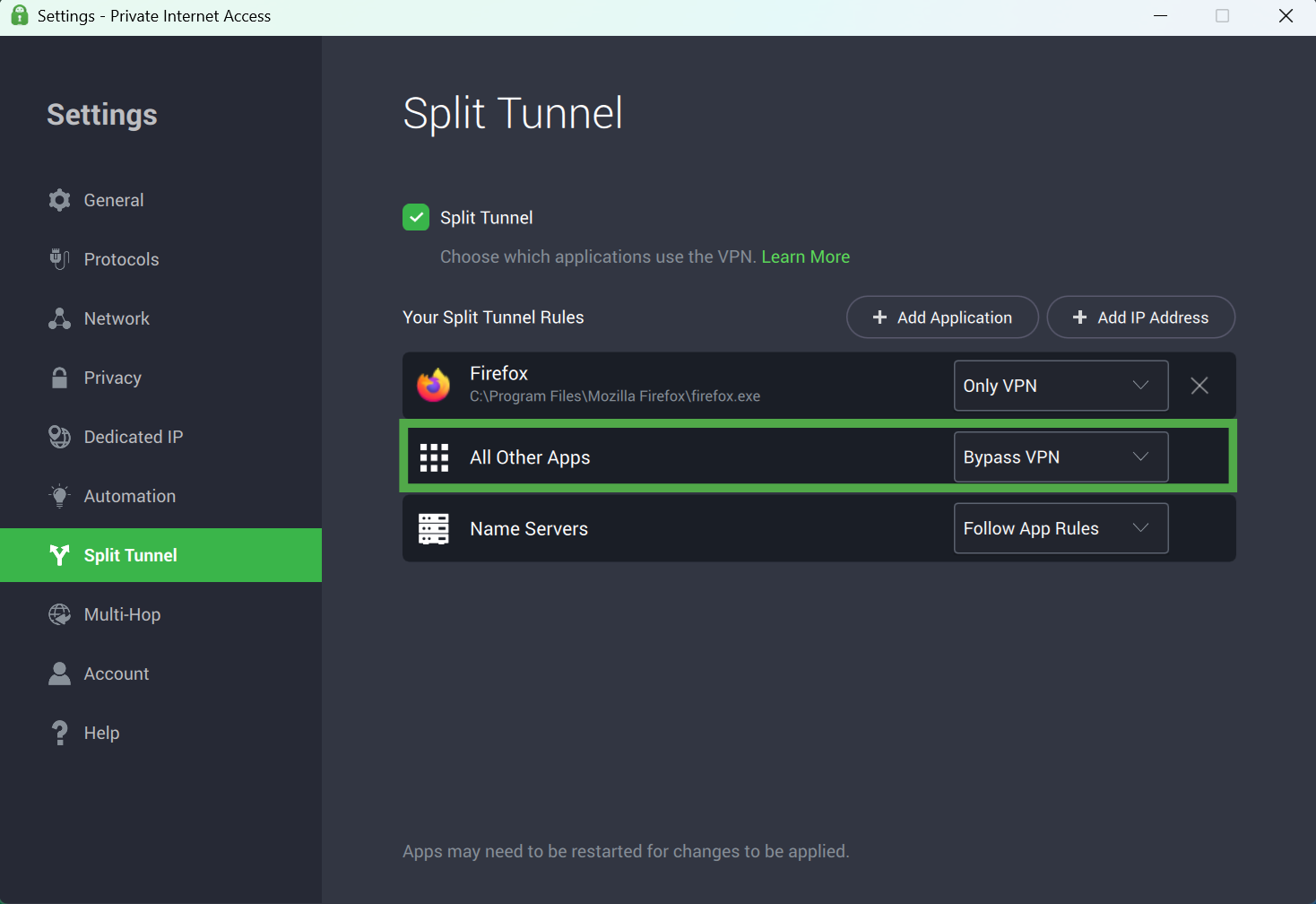Image resolution: width=1316 pixels, height=904 pixels.
Task: Open the All Other Apps Bypass VPN dropdown
Action: coord(1061,457)
